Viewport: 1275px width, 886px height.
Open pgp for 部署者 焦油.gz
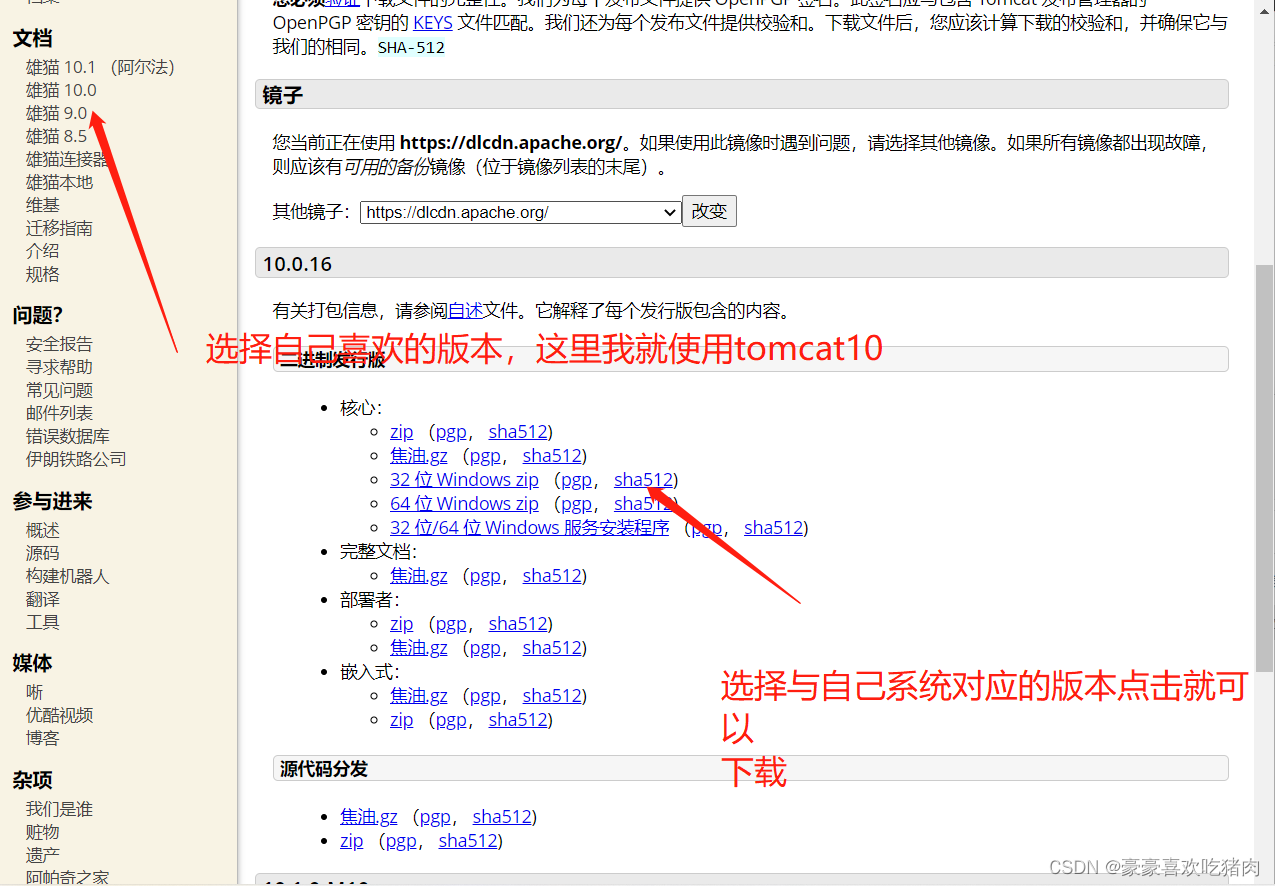point(485,648)
